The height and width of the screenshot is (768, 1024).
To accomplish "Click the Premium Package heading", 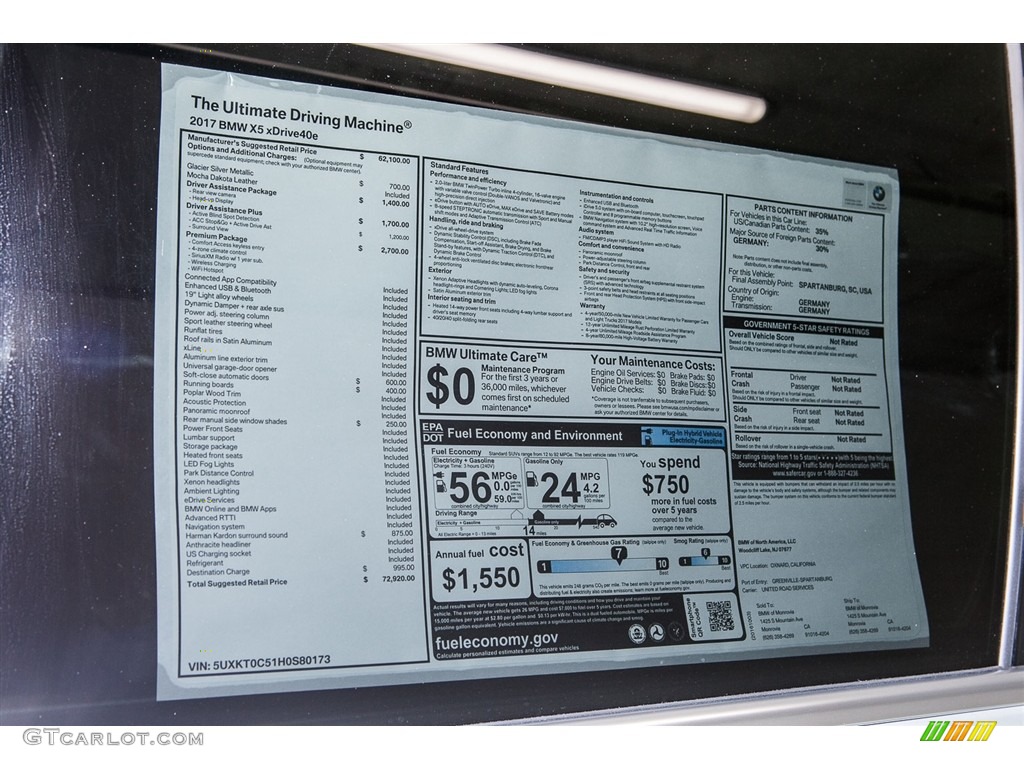I will pos(216,237).
